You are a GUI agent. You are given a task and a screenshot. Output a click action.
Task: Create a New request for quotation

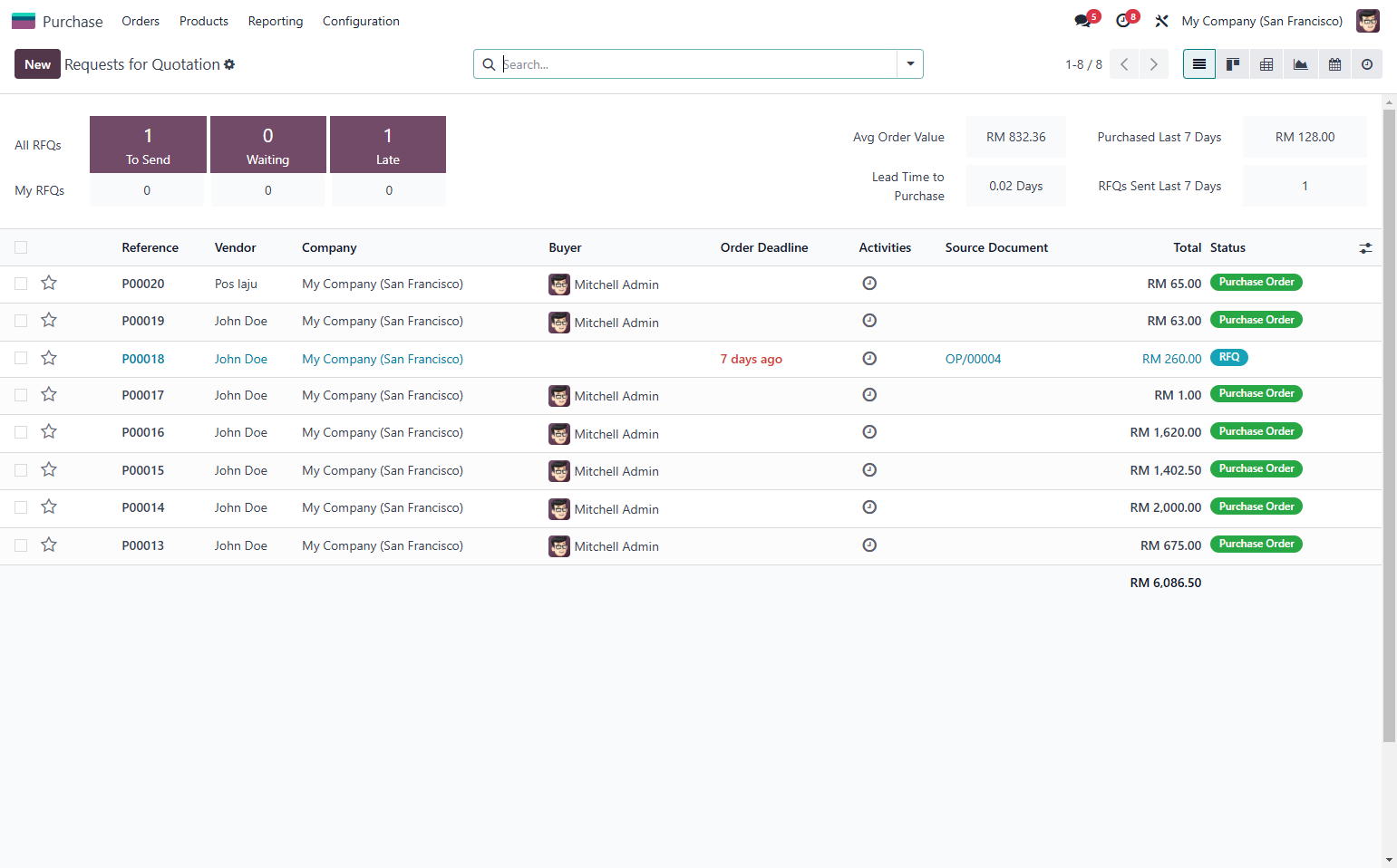[x=37, y=64]
